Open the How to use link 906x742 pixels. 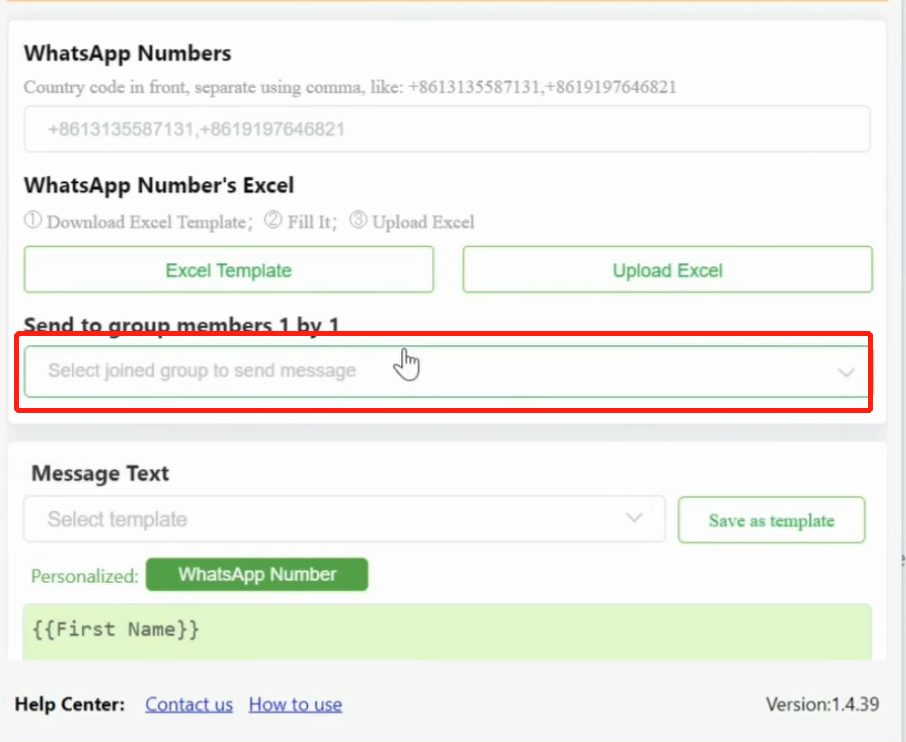click(x=295, y=704)
